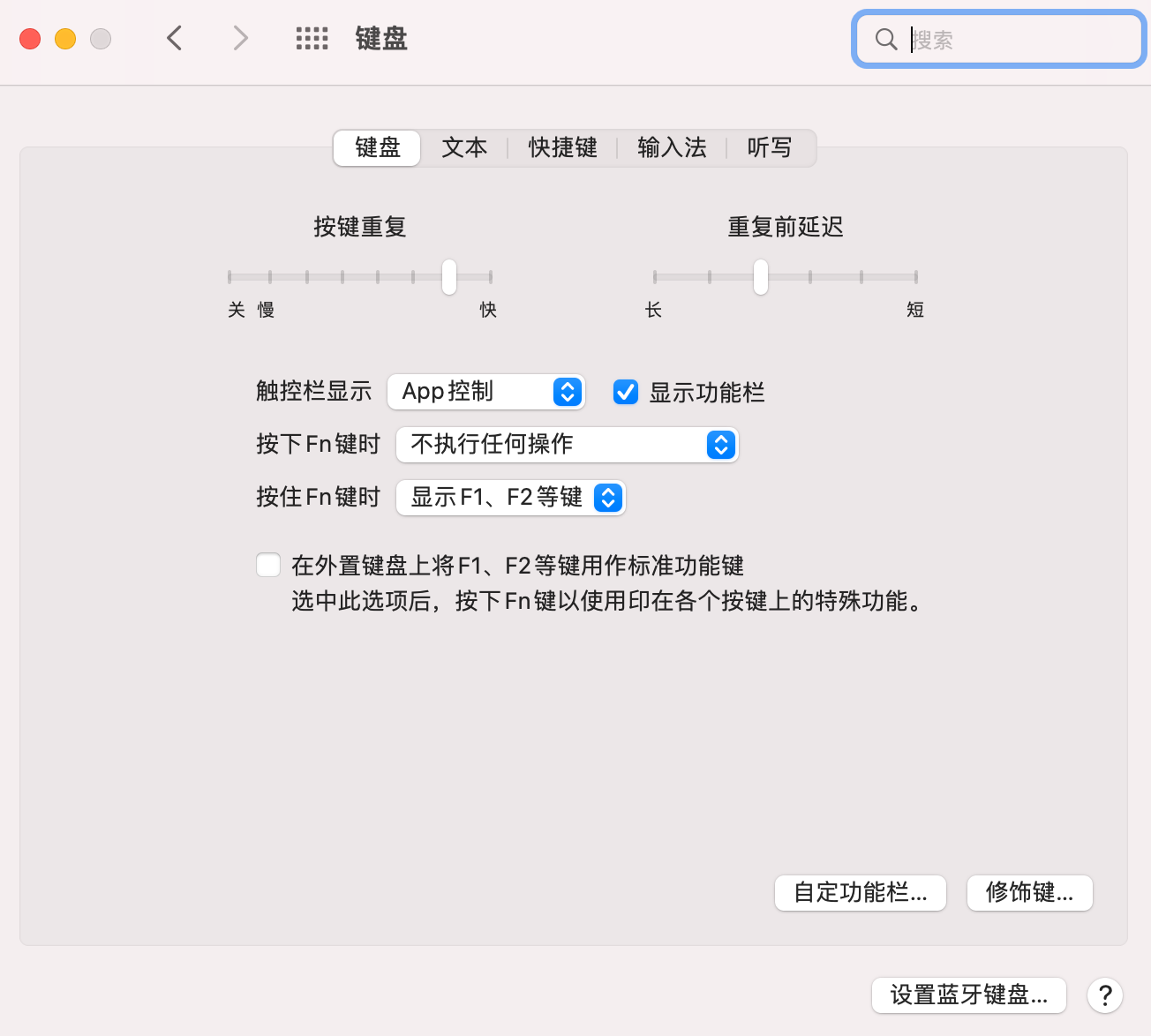This screenshot has width=1151, height=1036.
Task: Open 设置蓝牙键盘… settings
Action: click(x=968, y=995)
